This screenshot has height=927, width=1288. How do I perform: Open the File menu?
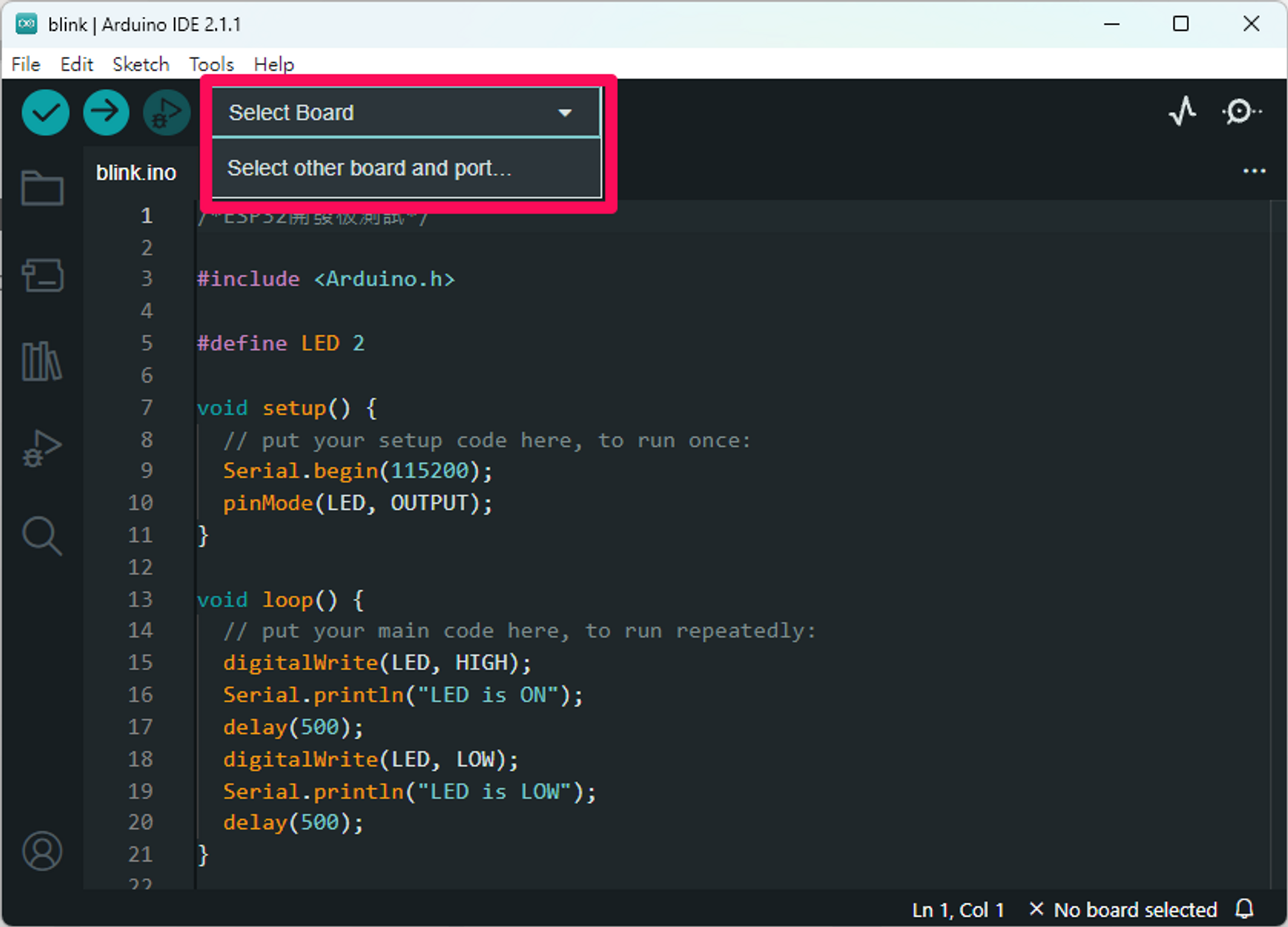pyautogui.click(x=26, y=64)
